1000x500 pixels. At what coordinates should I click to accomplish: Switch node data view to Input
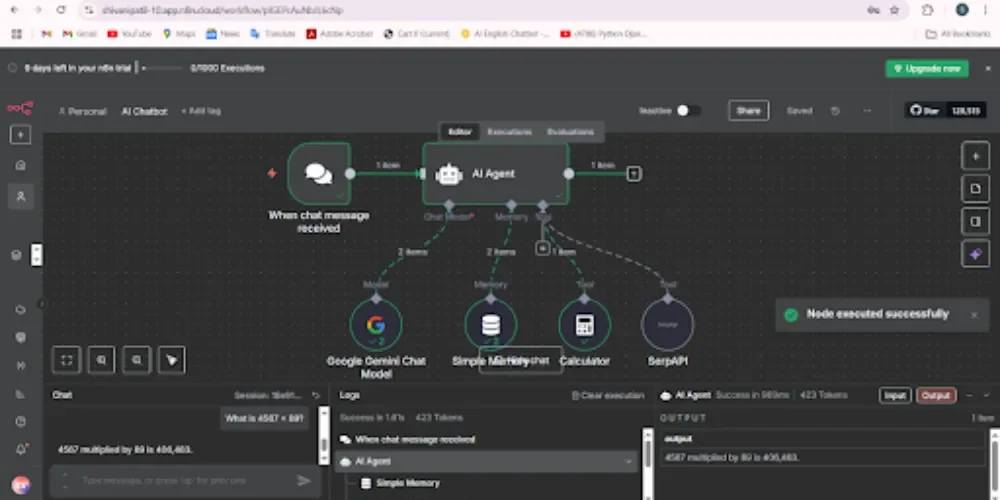[x=895, y=396]
